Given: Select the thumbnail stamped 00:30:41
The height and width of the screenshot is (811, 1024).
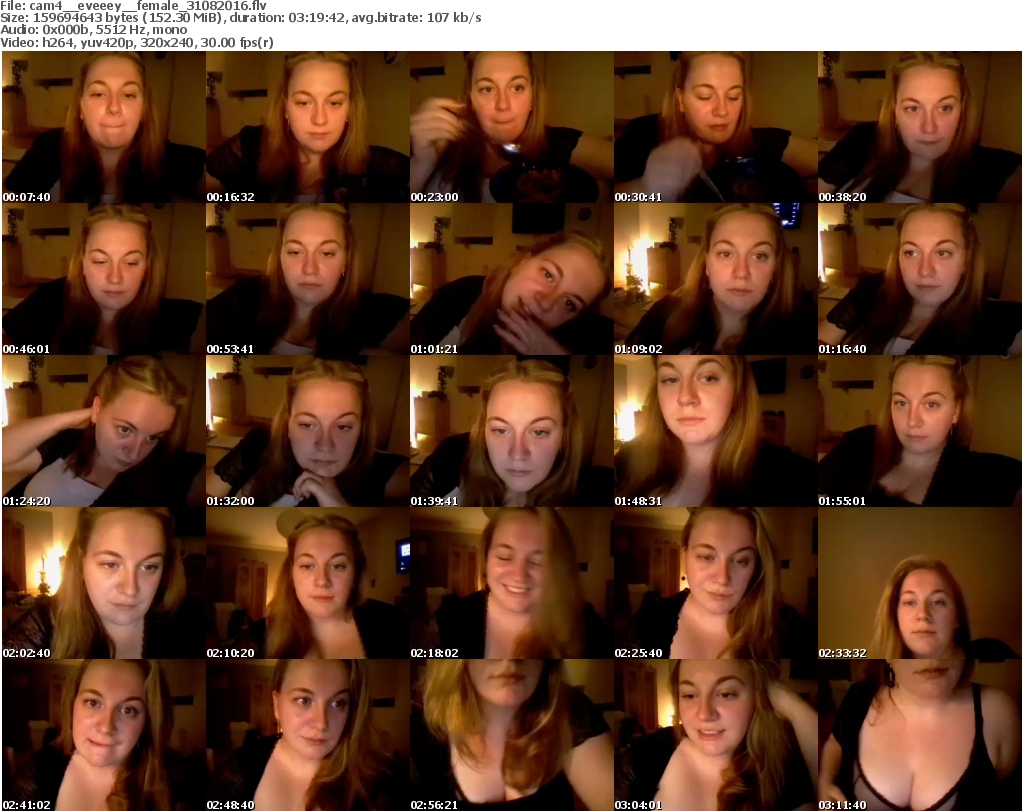Looking at the screenshot, I should point(715,127).
